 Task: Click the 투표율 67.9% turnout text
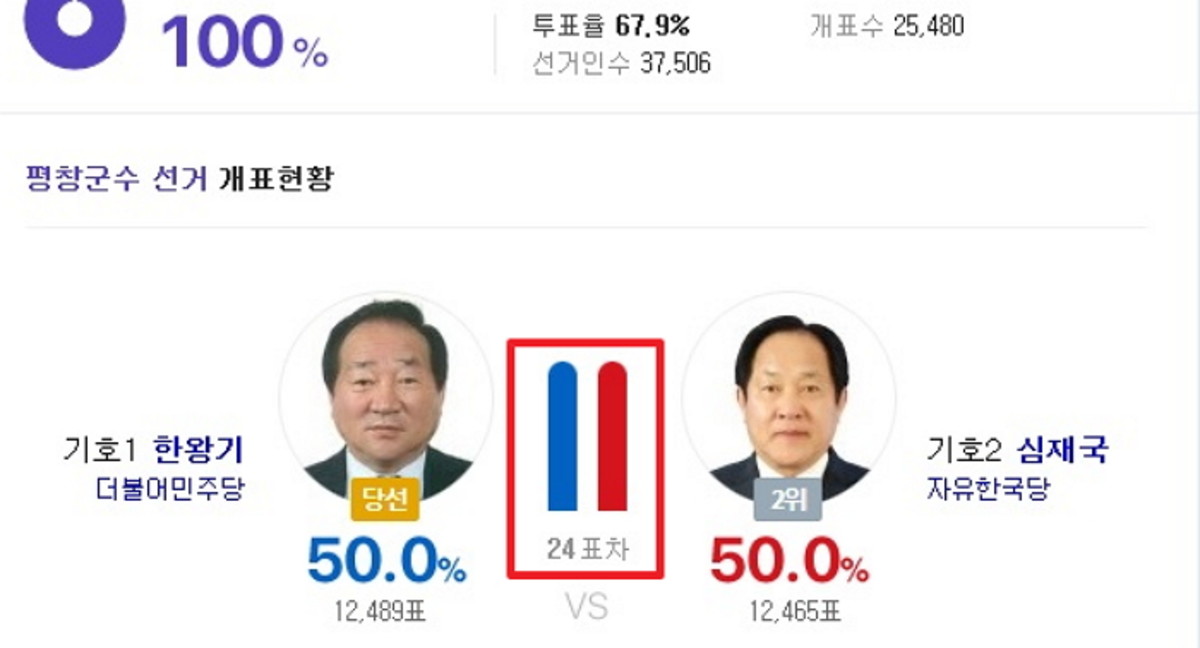[x=611, y=25]
